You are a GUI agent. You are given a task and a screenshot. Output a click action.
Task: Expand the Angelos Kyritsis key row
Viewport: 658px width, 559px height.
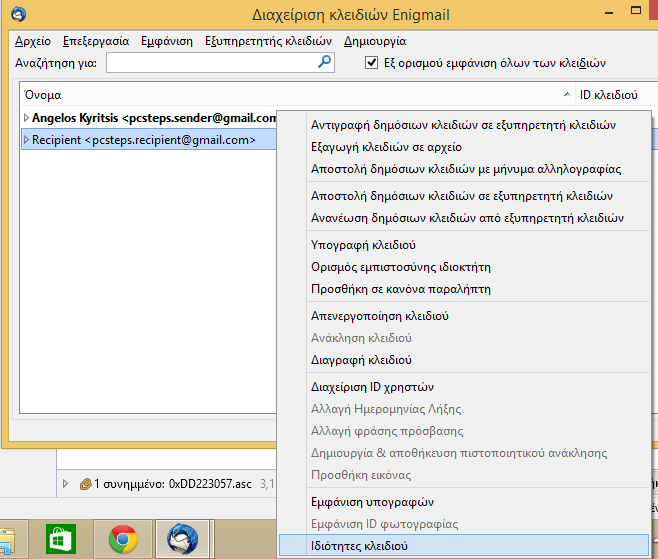[26, 118]
